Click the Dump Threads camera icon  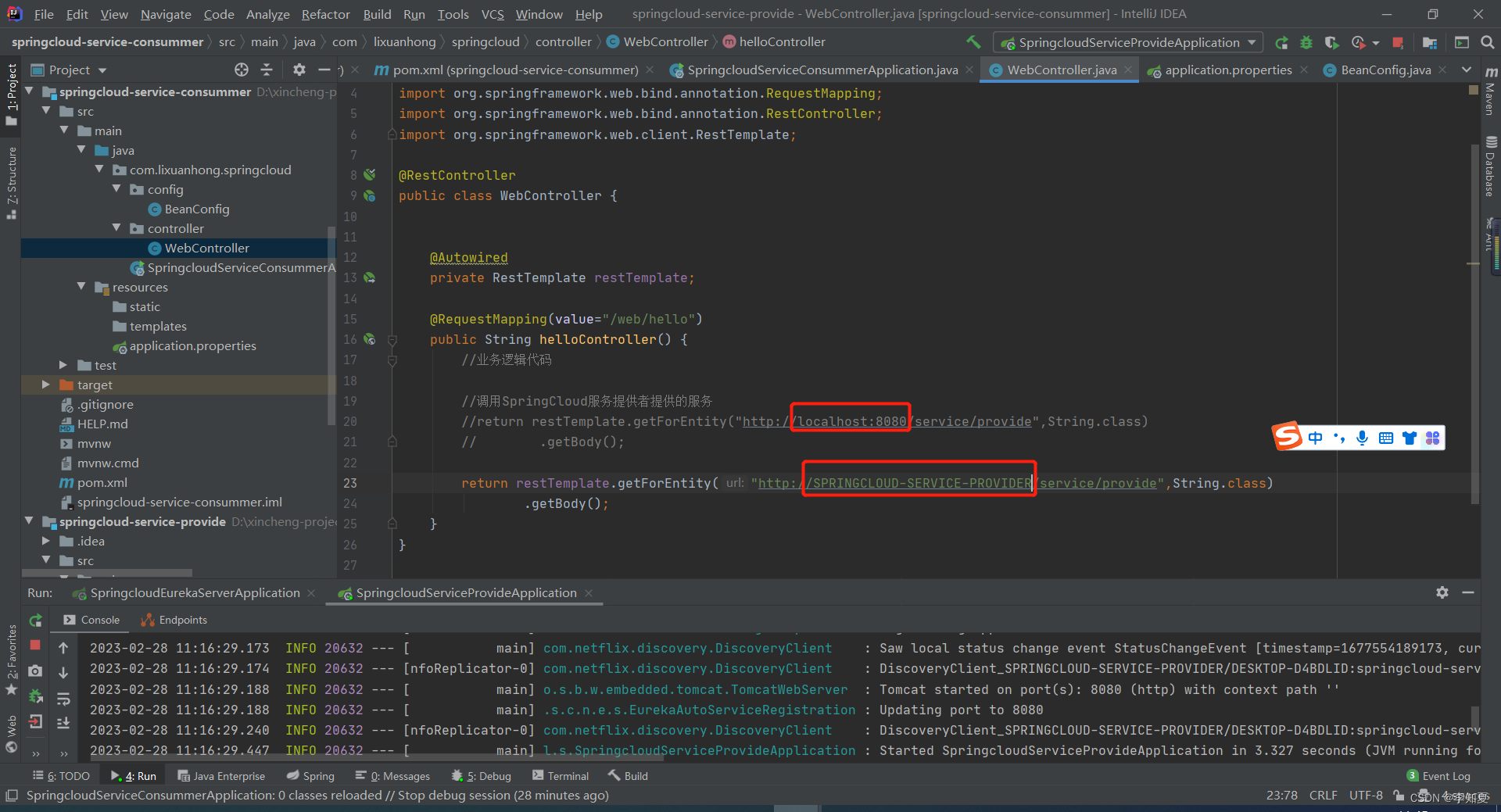click(35, 671)
